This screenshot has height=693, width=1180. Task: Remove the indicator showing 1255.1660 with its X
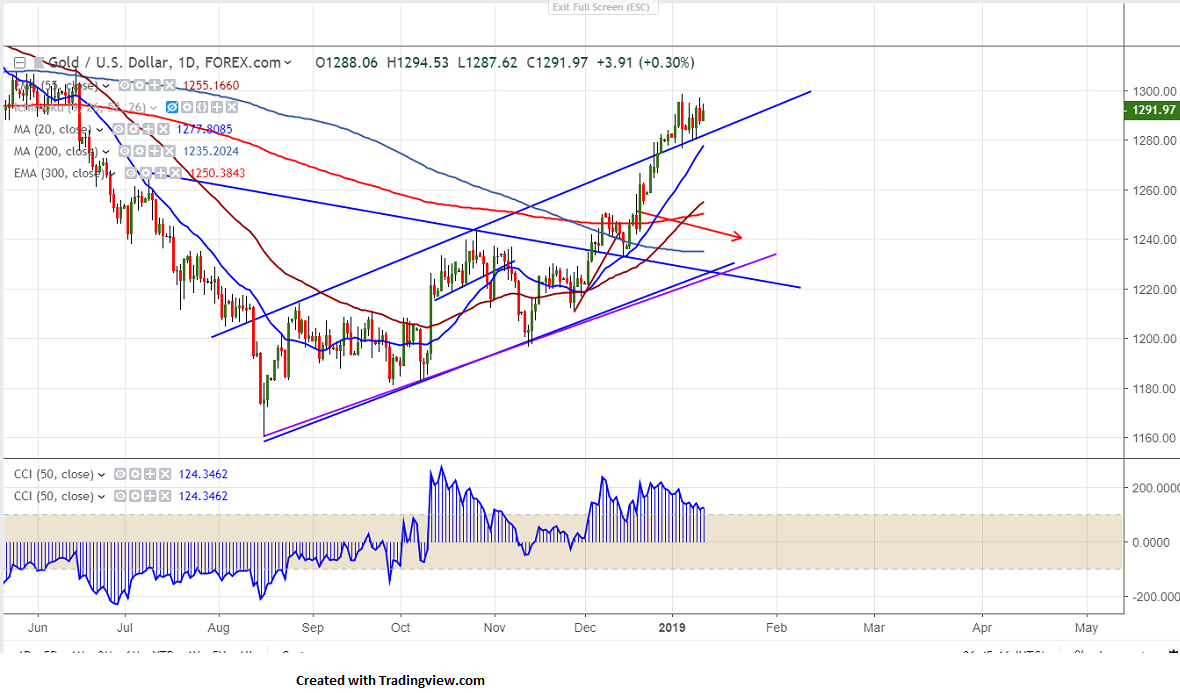coord(170,85)
